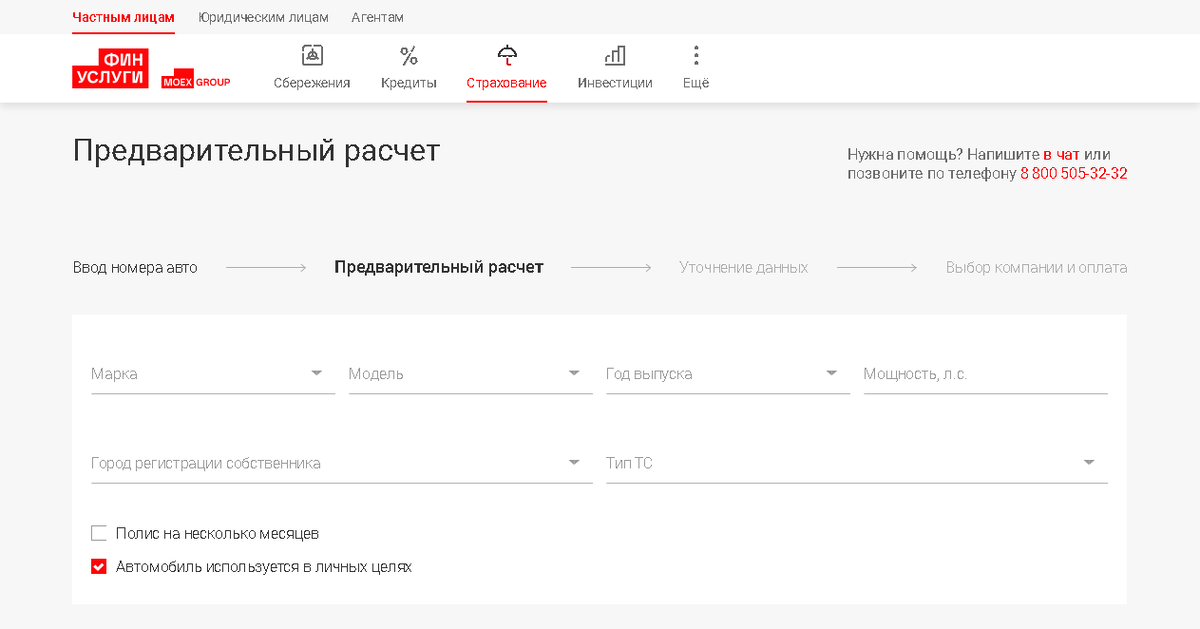The width and height of the screenshot is (1200, 629).
Task: Uncheck Автомобиль используется в личных целях
Action: (x=98, y=565)
